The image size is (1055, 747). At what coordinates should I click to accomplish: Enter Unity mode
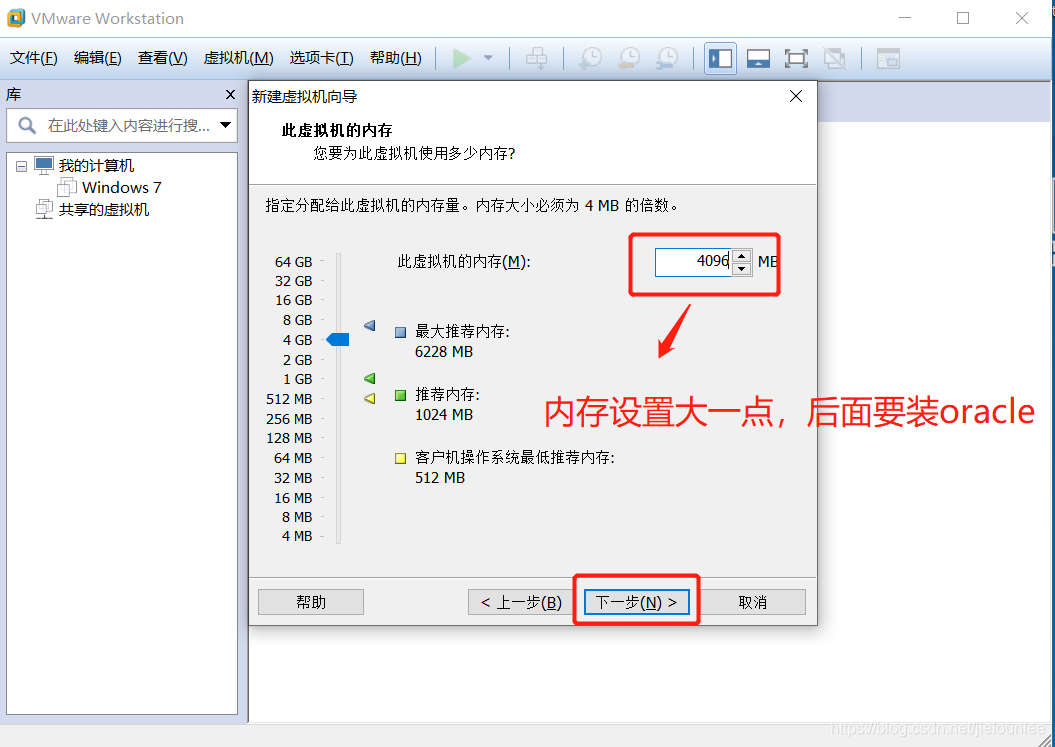(835, 57)
